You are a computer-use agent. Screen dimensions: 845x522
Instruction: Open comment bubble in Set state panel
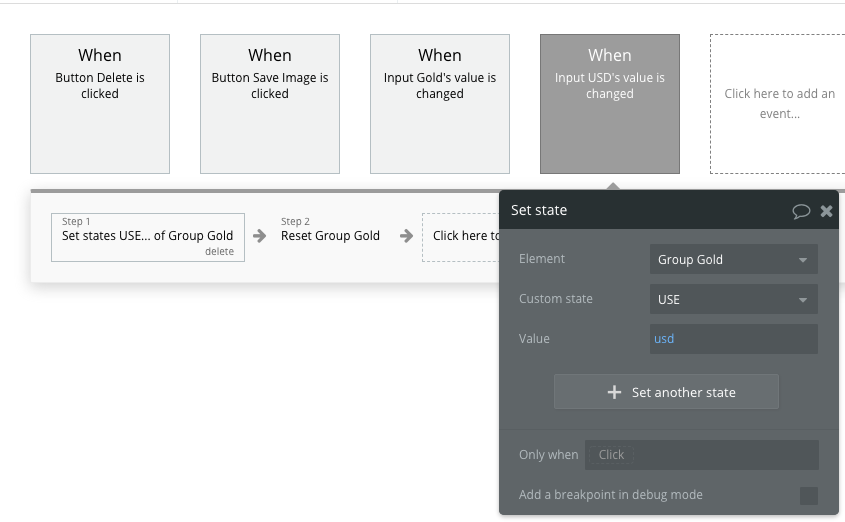click(x=800, y=211)
